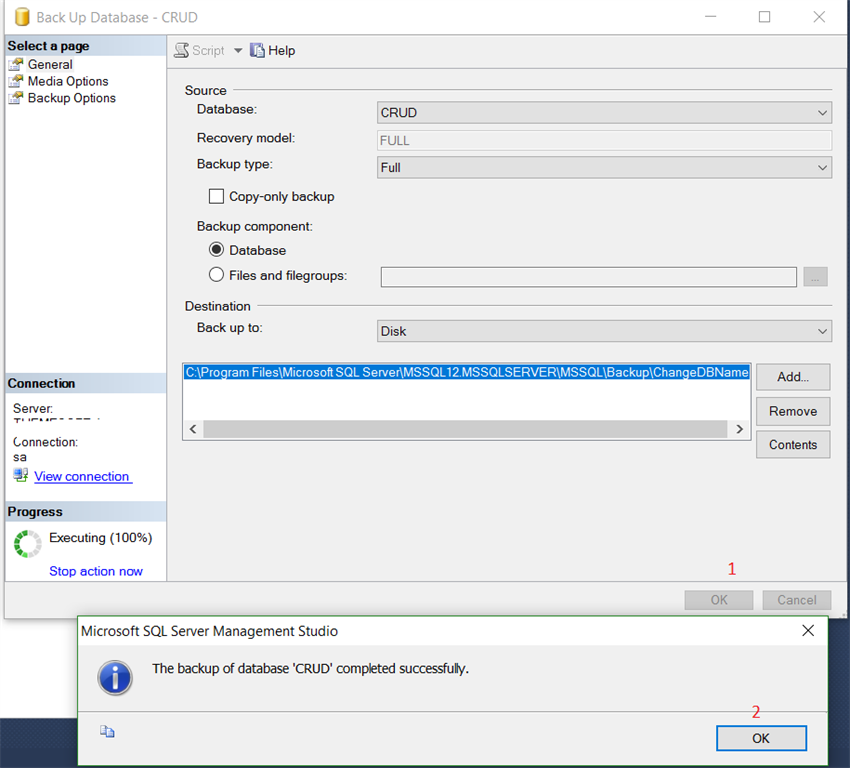Screen dimensions: 850x768
Task: Click the database cylinder icon in title bar
Action: 22,17
